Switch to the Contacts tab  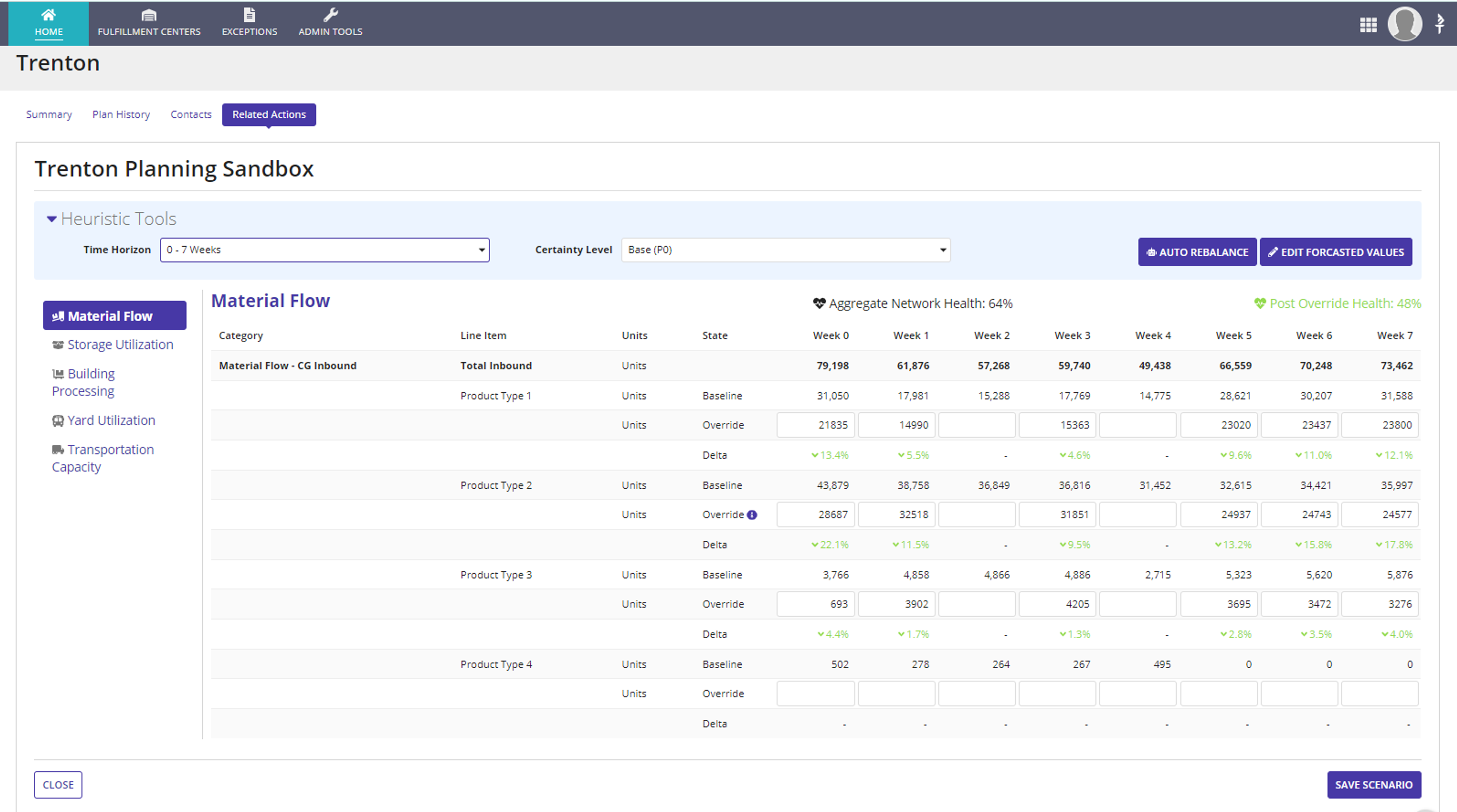click(190, 114)
